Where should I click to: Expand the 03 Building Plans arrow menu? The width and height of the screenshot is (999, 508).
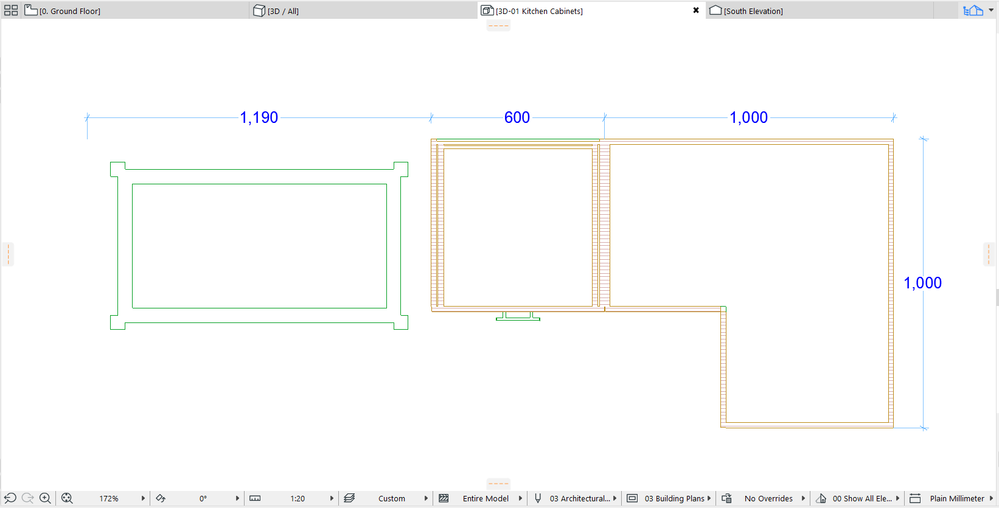709,498
